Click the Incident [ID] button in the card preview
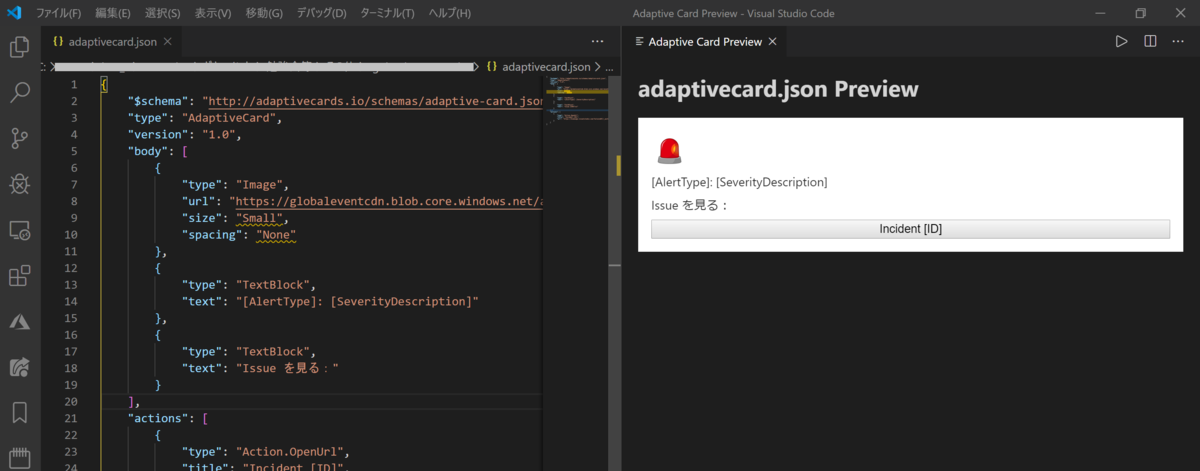The image size is (1200, 471). [910, 229]
